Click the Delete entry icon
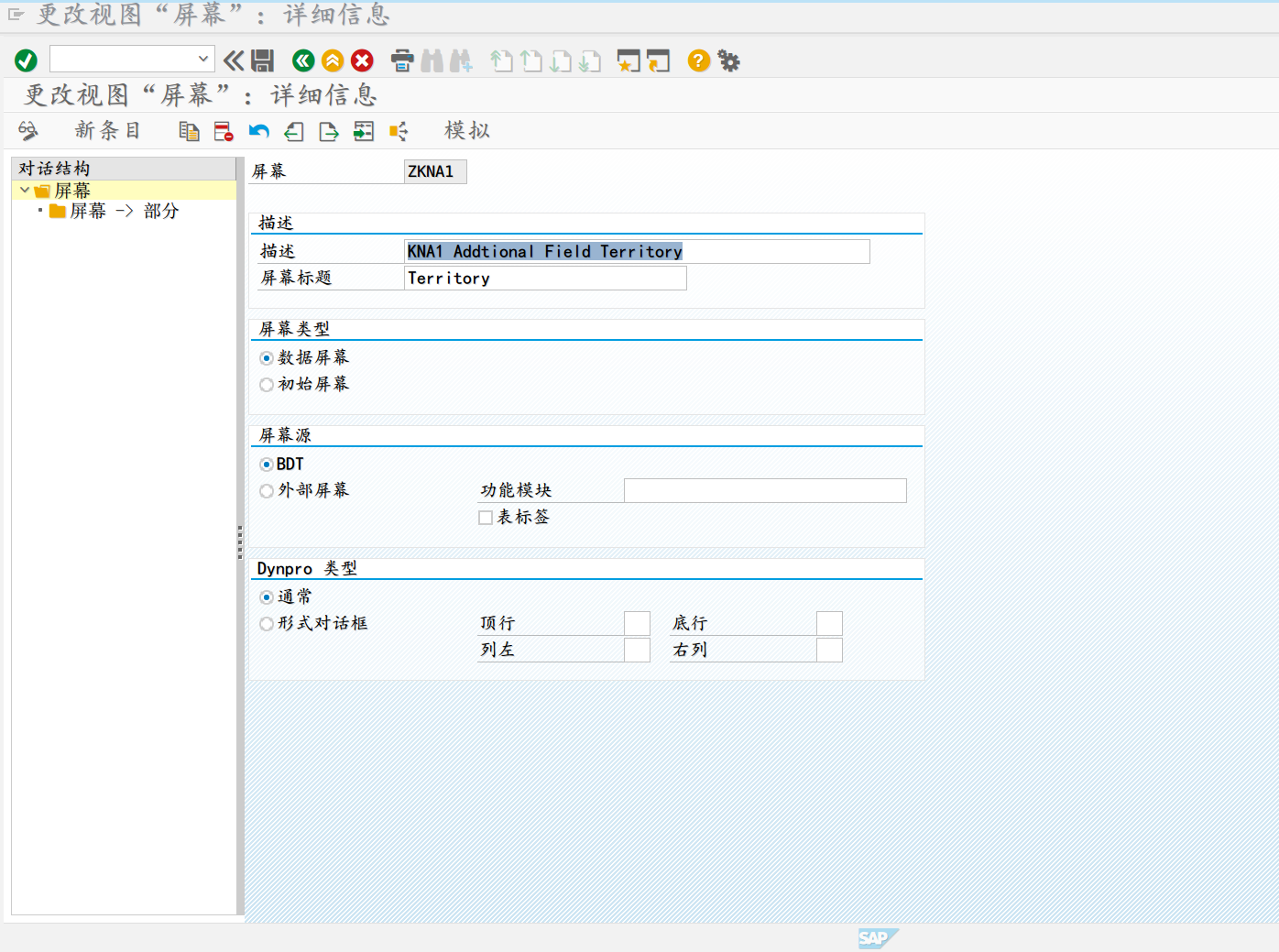Viewport: 1279px width, 952px height. 224,132
